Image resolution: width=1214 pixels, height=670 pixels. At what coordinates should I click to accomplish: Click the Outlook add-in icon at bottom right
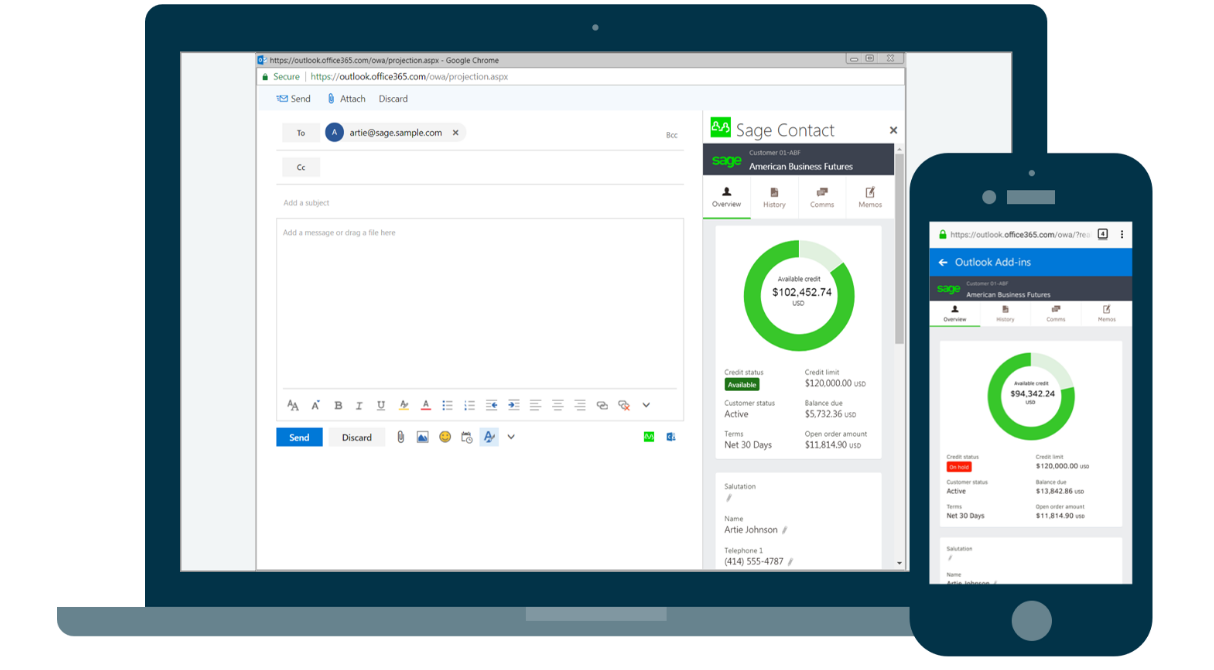tap(671, 437)
